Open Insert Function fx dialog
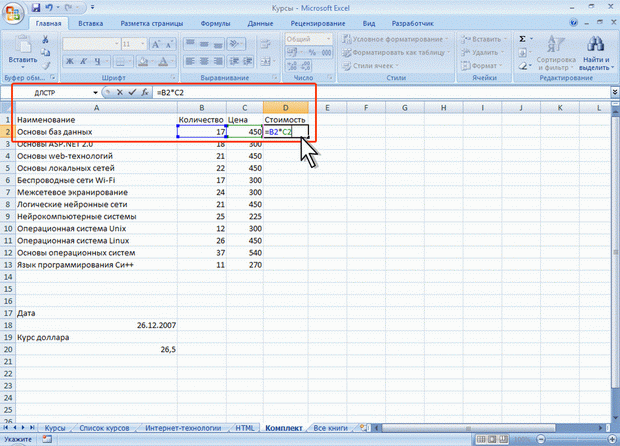 [x=145, y=92]
